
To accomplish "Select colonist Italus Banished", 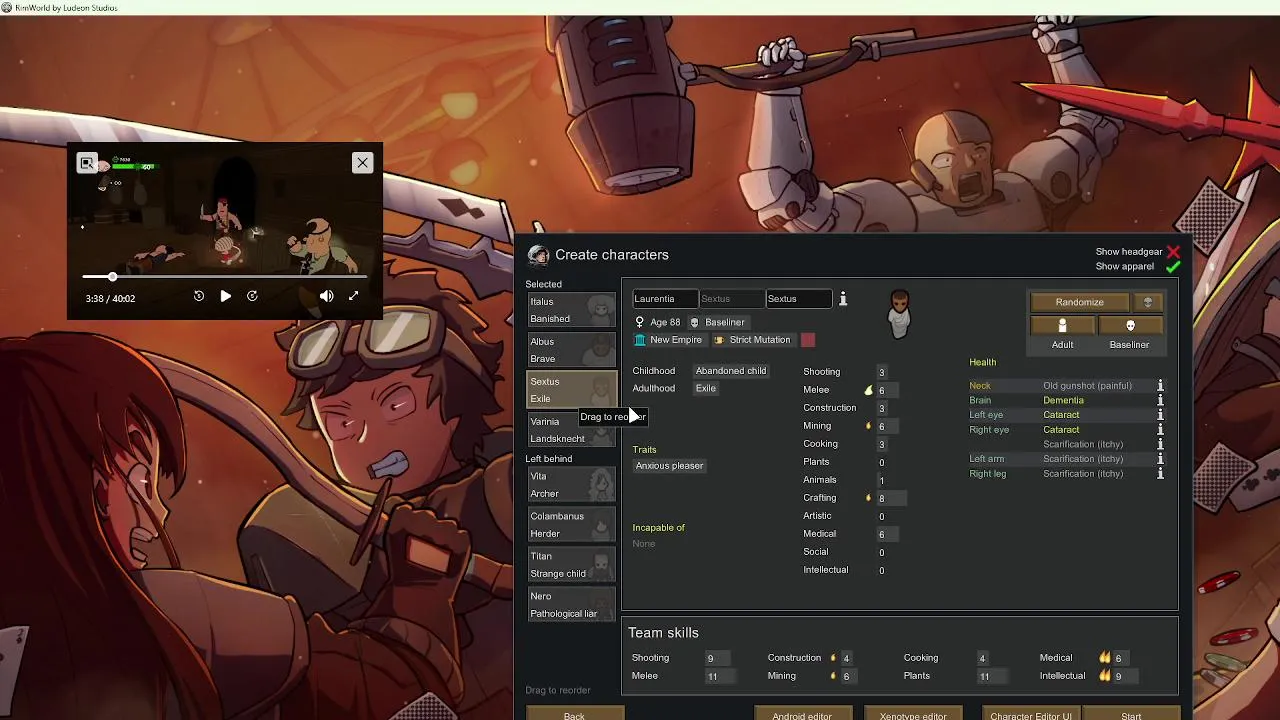I will pos(571,310).
